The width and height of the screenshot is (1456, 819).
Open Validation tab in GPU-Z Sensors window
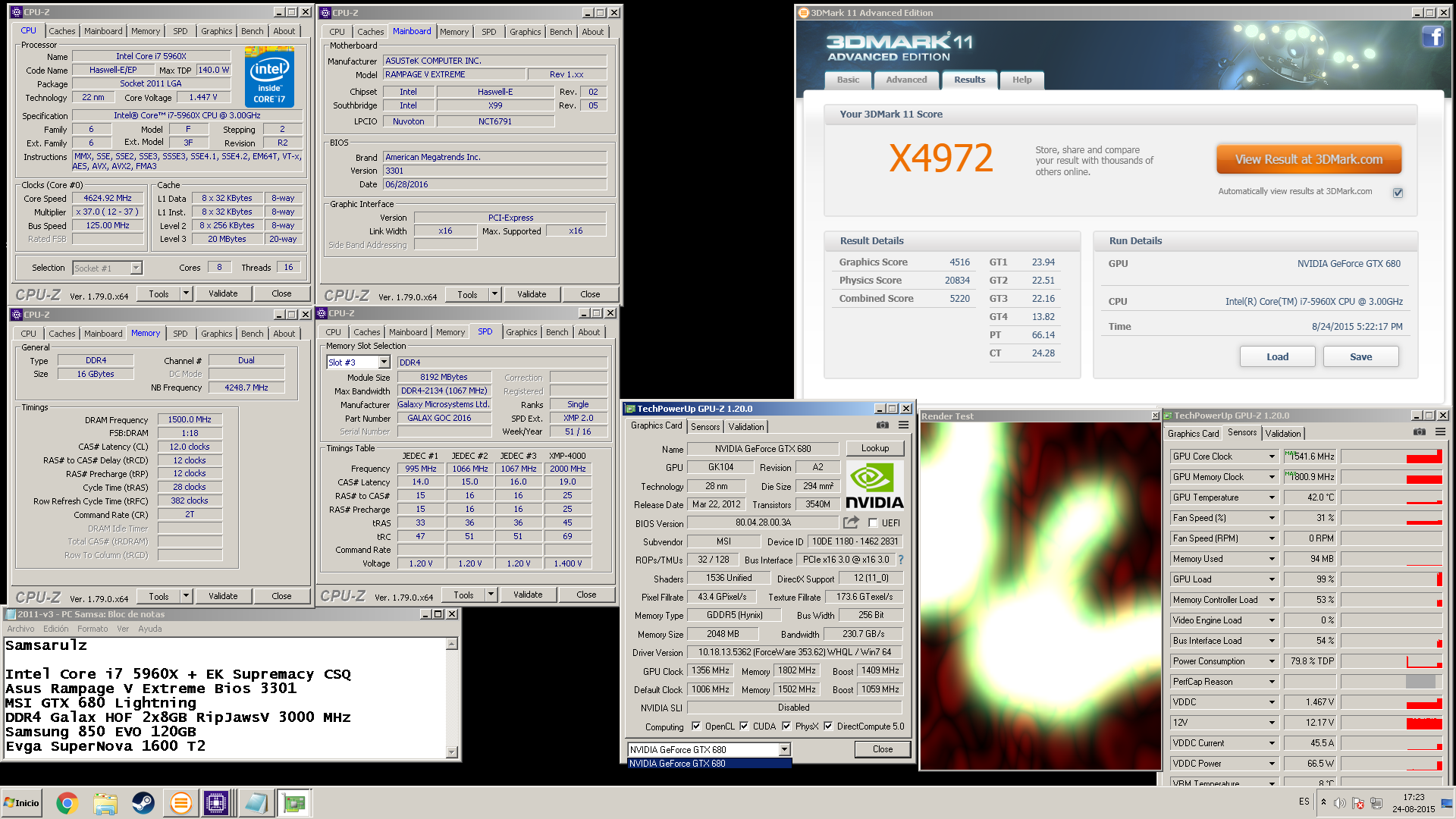[1283, 434]
